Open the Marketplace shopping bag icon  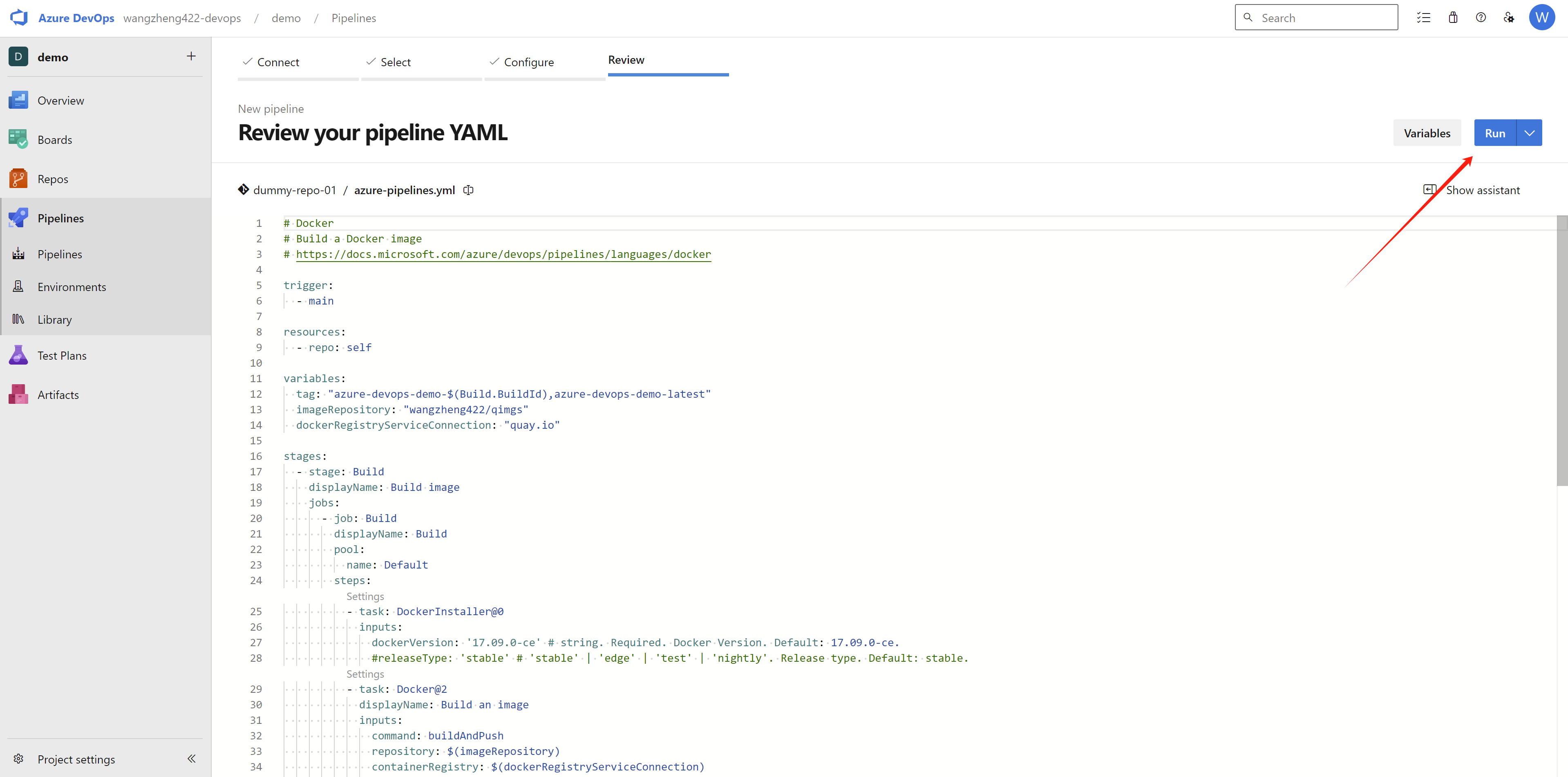tap(1453, 18)
